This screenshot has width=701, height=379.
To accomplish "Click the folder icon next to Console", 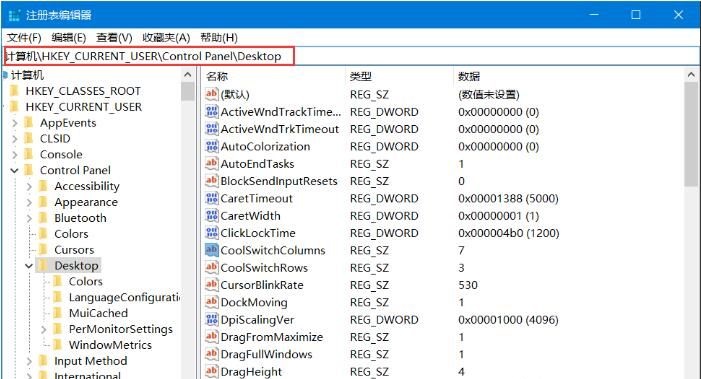I will 30,154.
